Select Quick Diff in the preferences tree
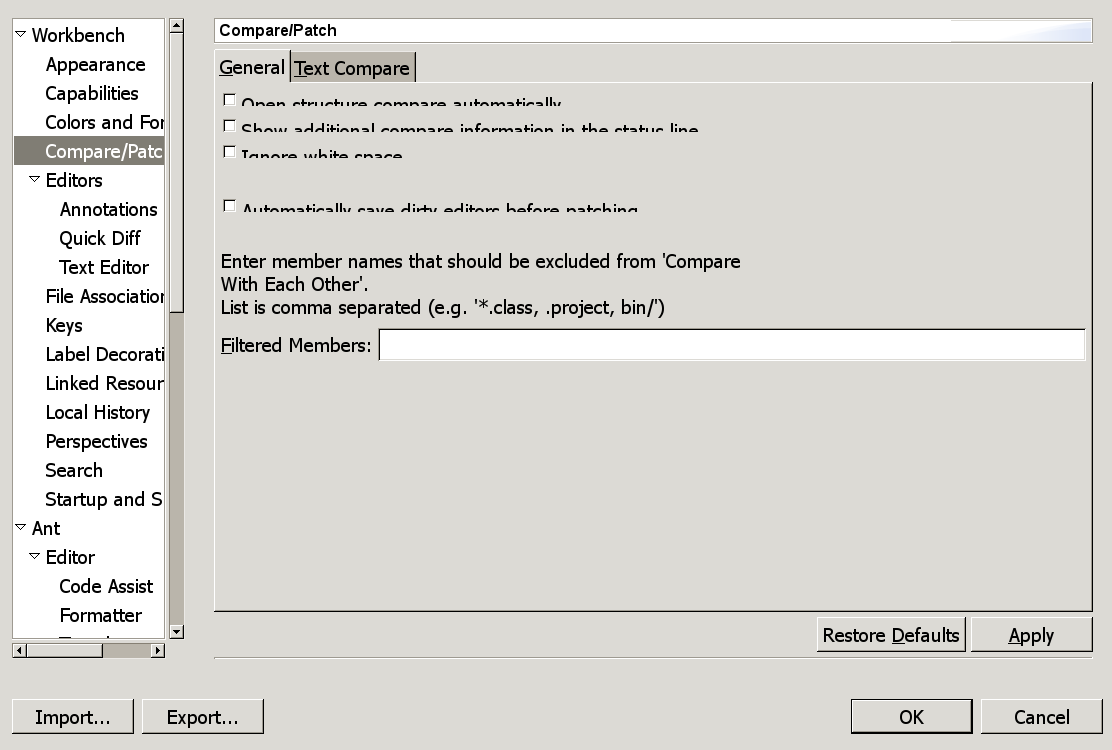 (100, 238)
